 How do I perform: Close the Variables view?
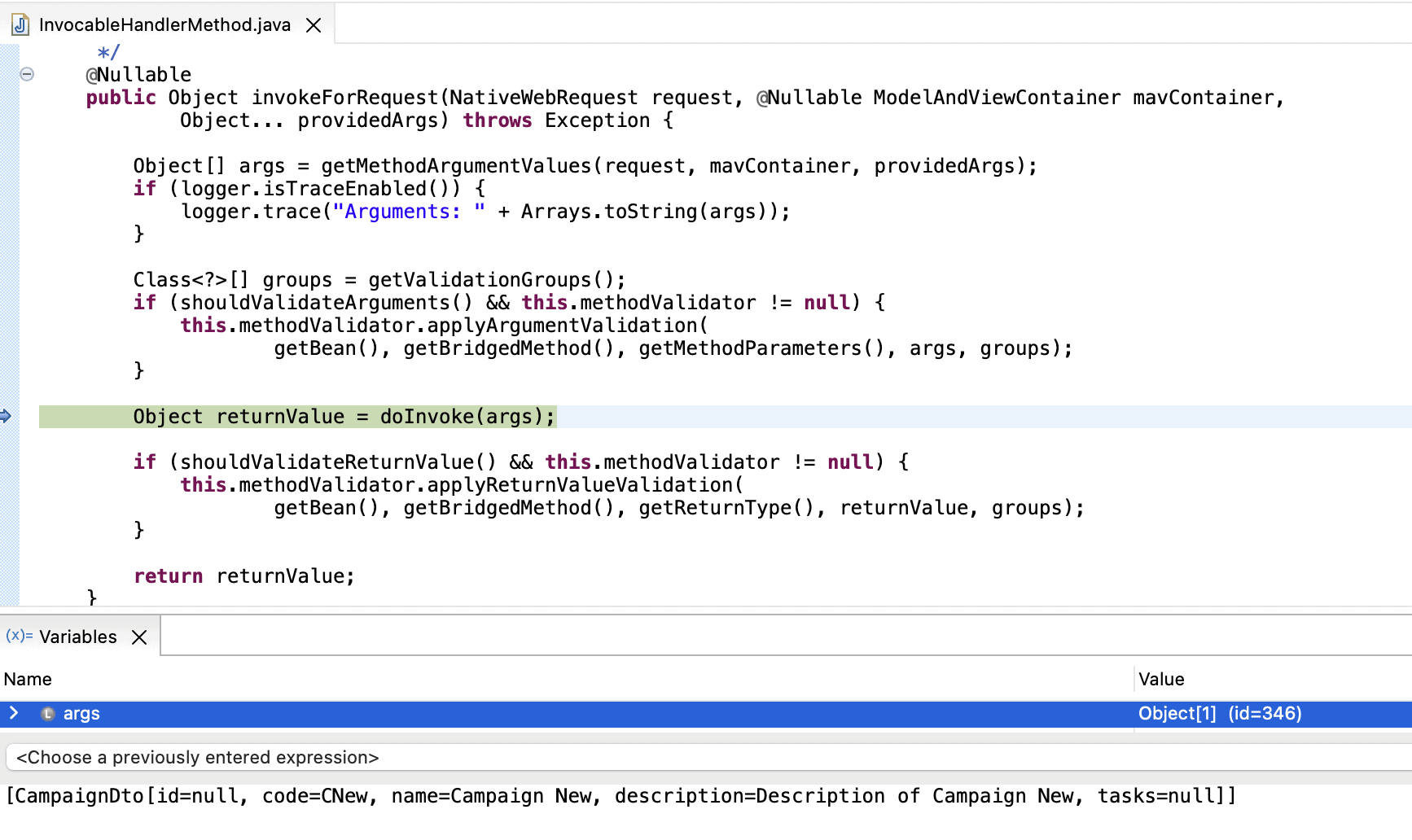(140, 637)
